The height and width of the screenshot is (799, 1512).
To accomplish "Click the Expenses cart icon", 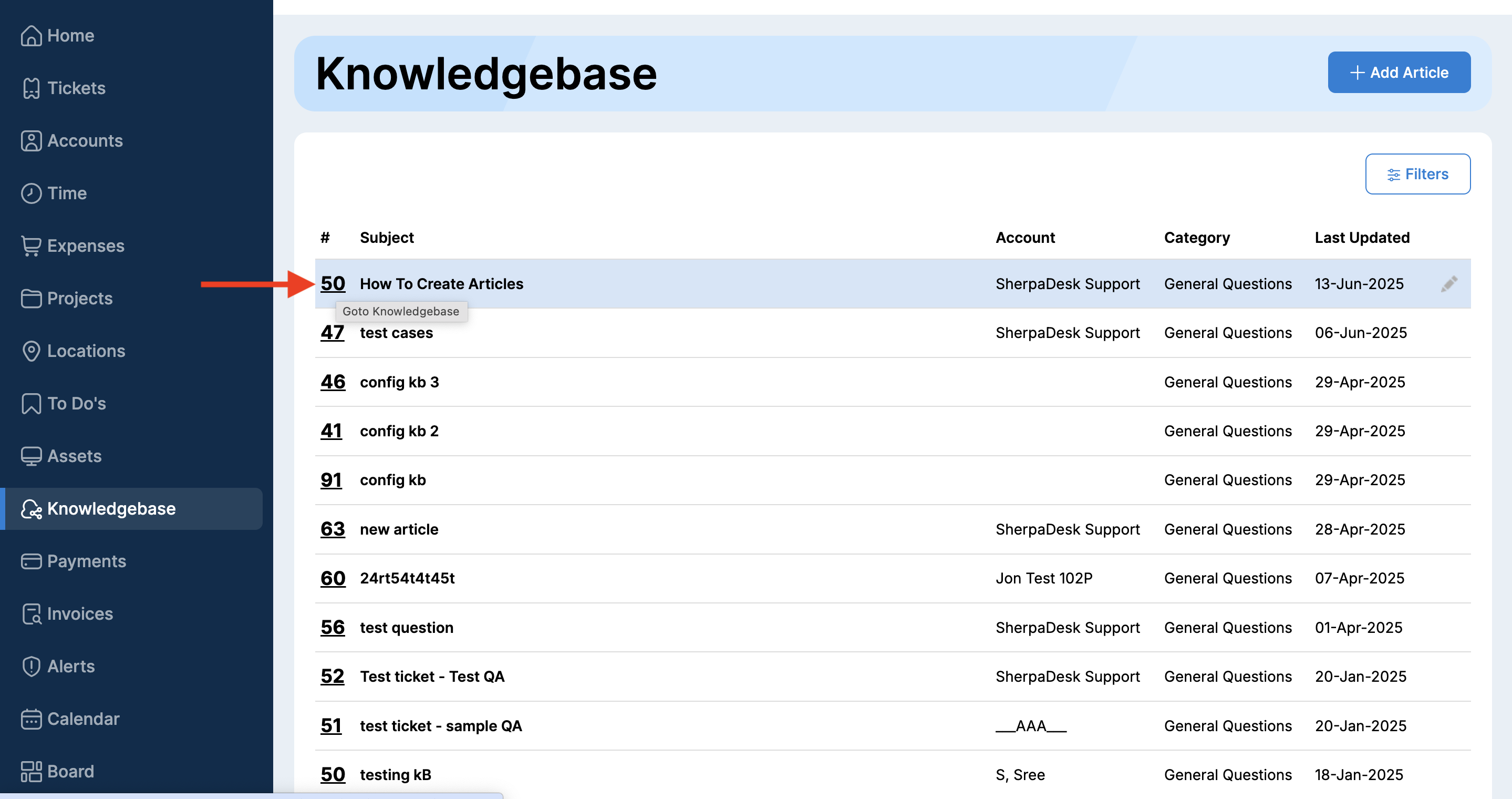I will coord(31,246).
